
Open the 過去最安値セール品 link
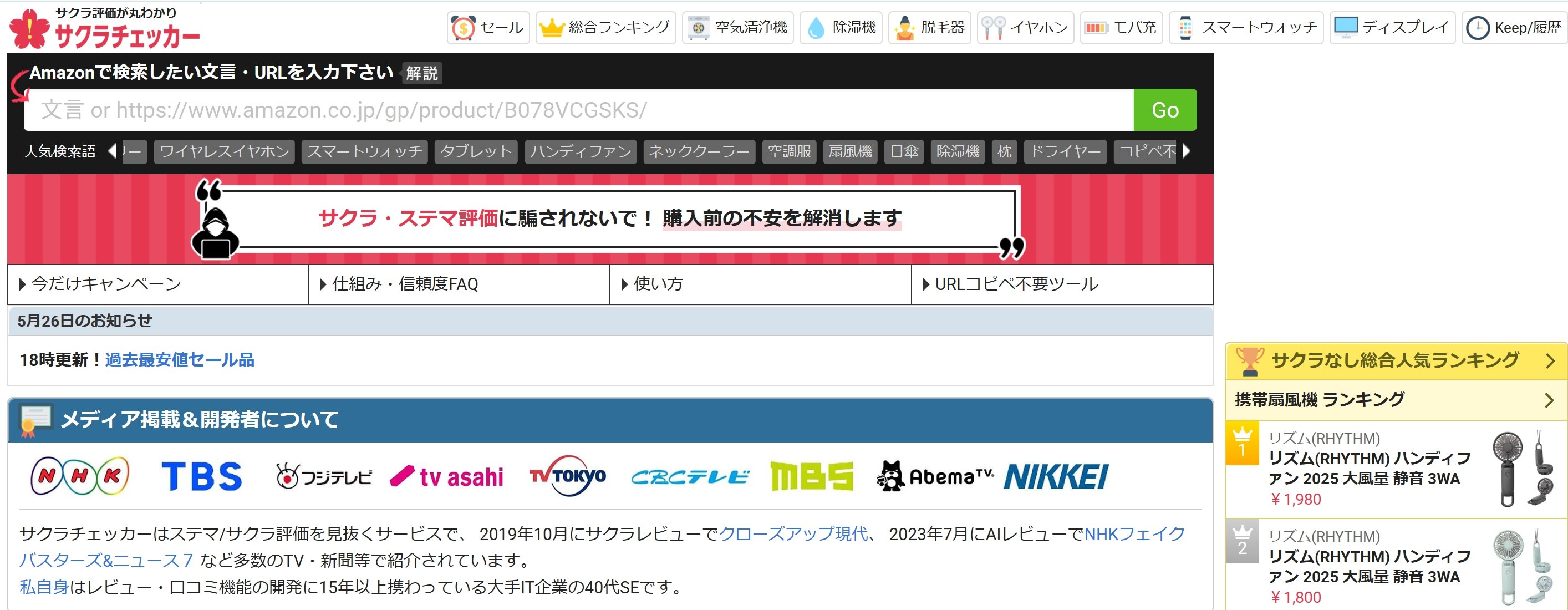pyautogui.click(x=180, y=360)
